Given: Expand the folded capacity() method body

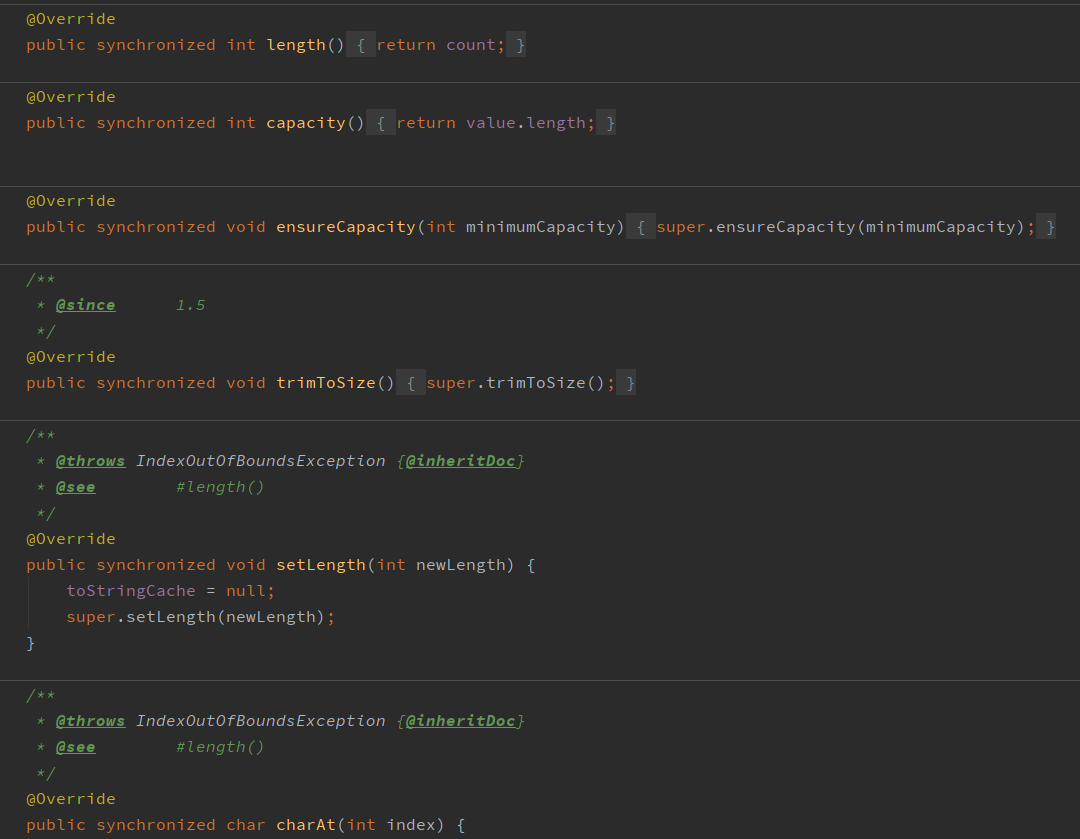Looking at the screenshot, I should [x=381, y=123].
